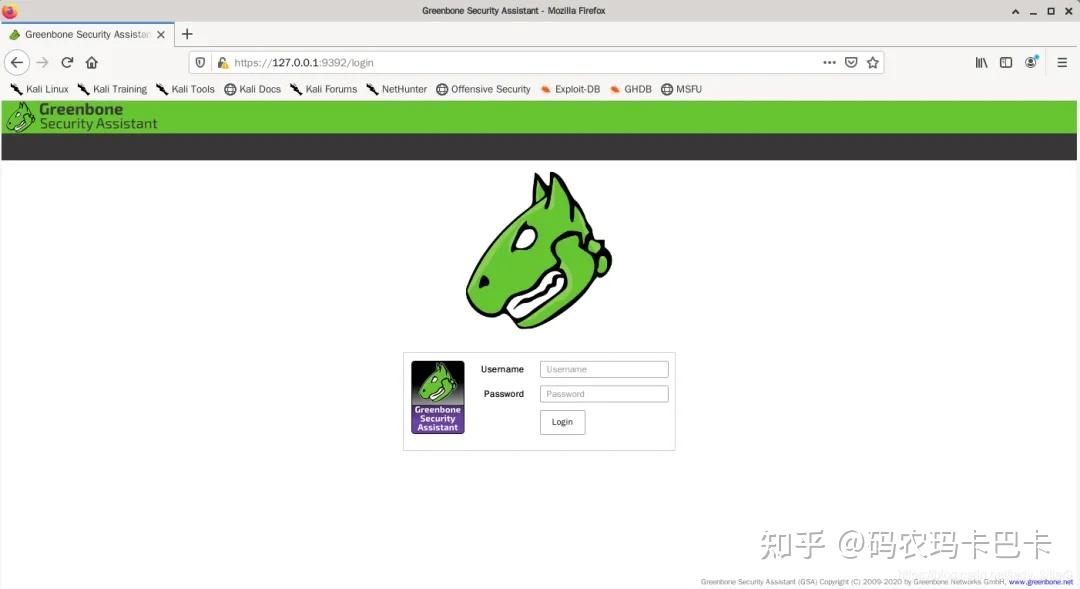Click the tracking protection shield icon
The height and width of the screenshot is (589, 1080).
[200, 62]
